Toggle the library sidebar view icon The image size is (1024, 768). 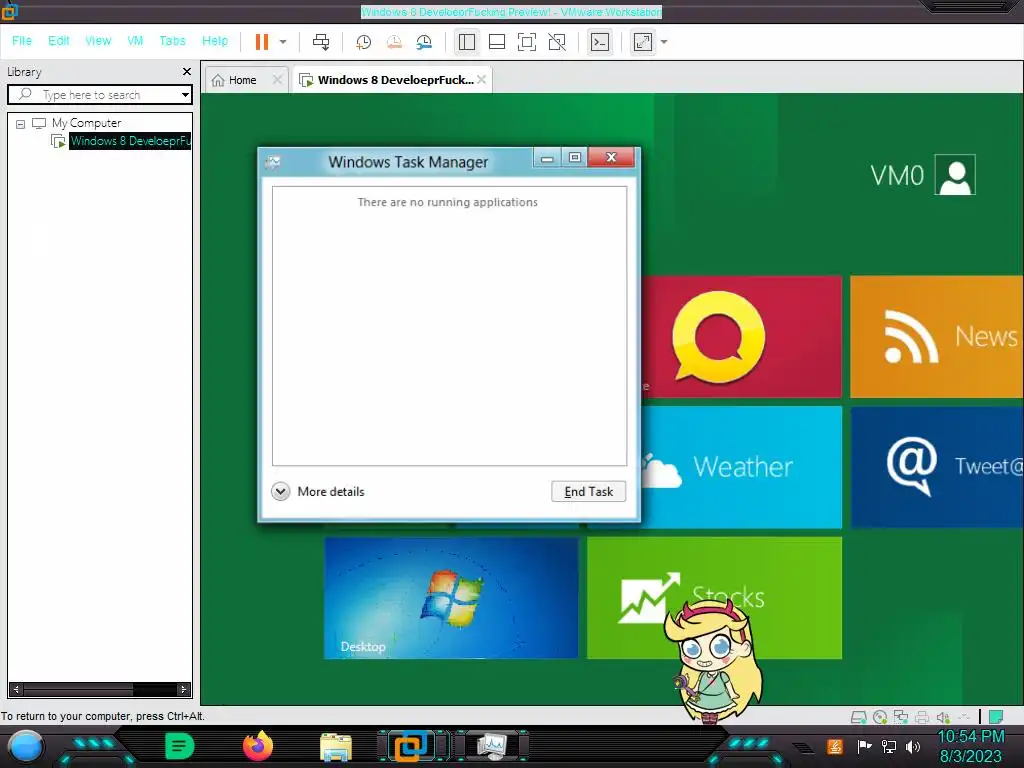(467, 42)
